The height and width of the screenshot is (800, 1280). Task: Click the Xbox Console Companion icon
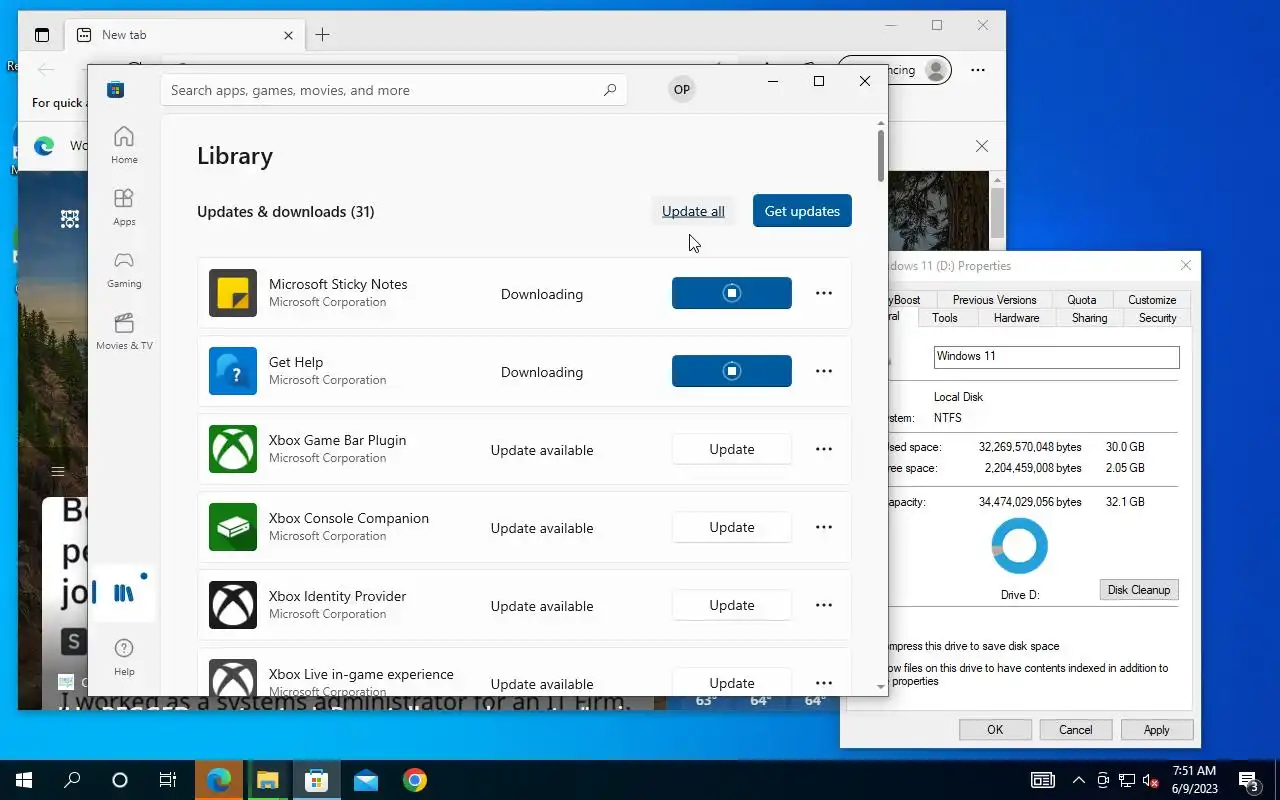click(233, 527)
